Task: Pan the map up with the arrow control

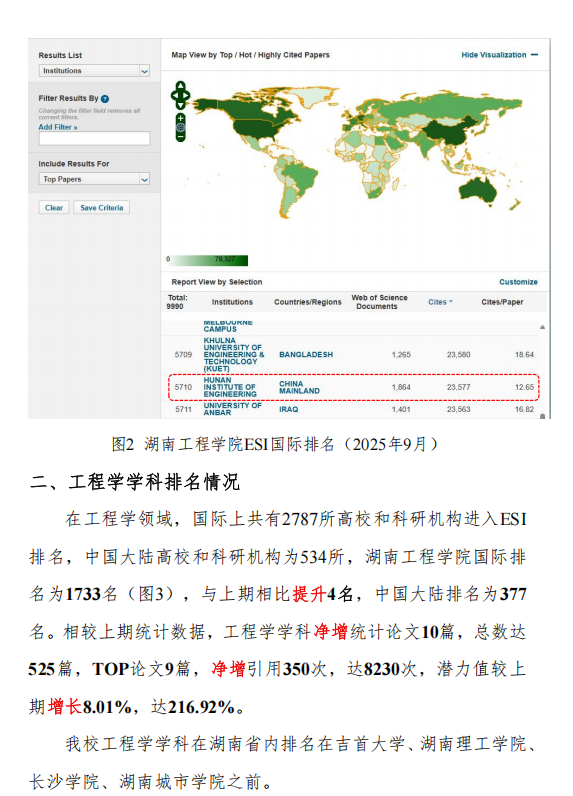Action: point(181,86)
